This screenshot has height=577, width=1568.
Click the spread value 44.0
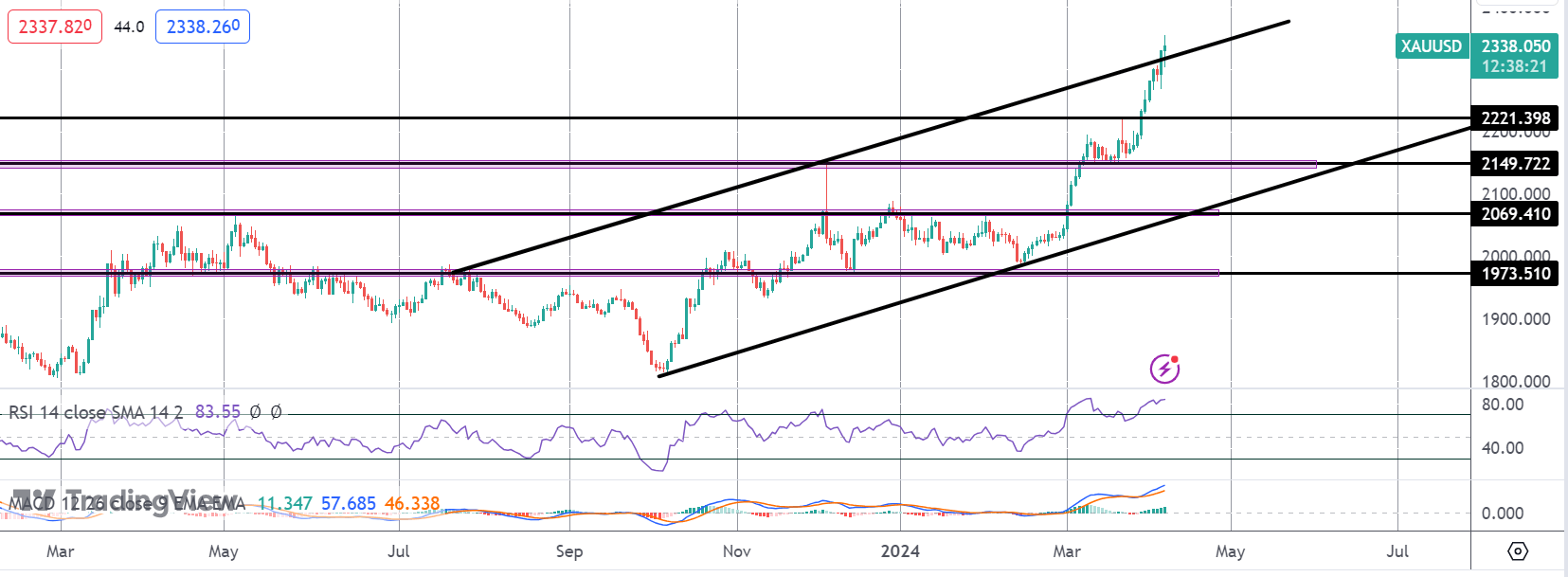point(129,27)
